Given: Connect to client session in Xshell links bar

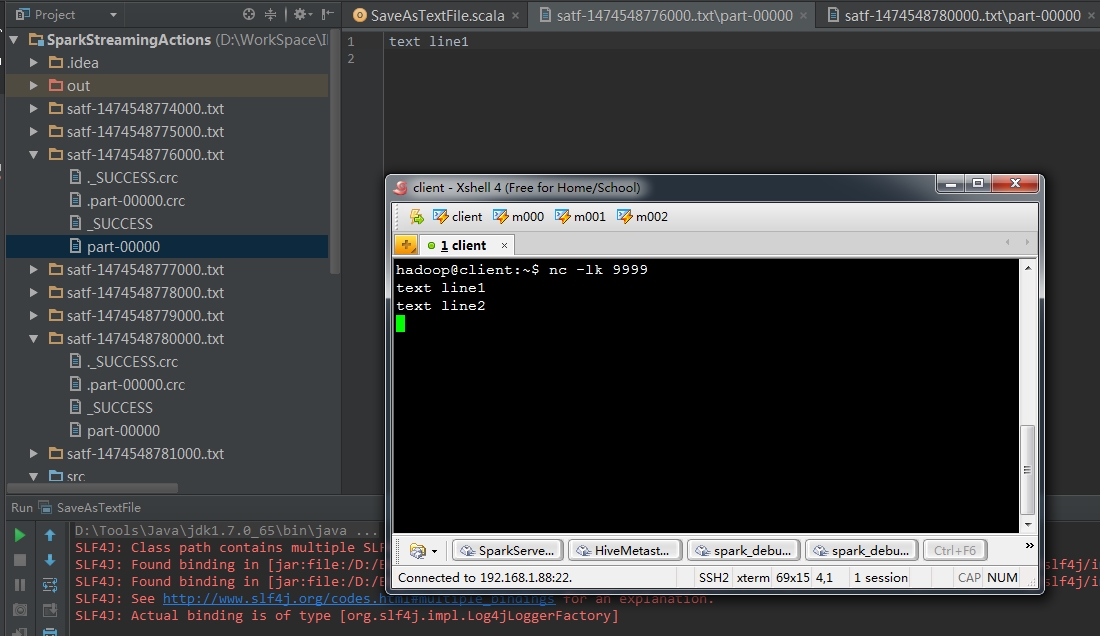Looking at the screenshot, I should [x=457, y=217].
